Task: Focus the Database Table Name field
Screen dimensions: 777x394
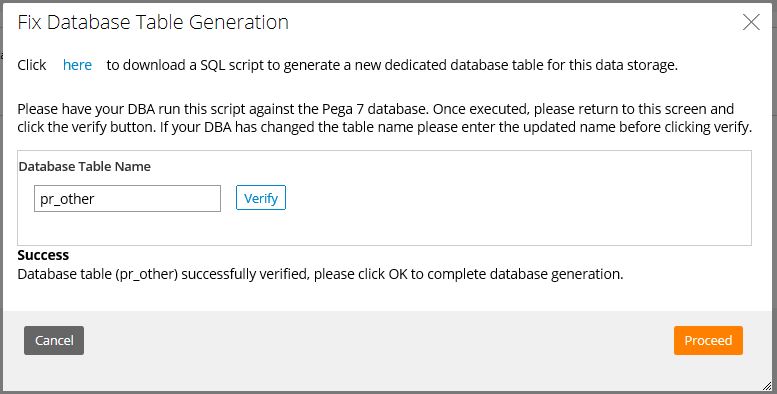Action: (x=127, y=199)
